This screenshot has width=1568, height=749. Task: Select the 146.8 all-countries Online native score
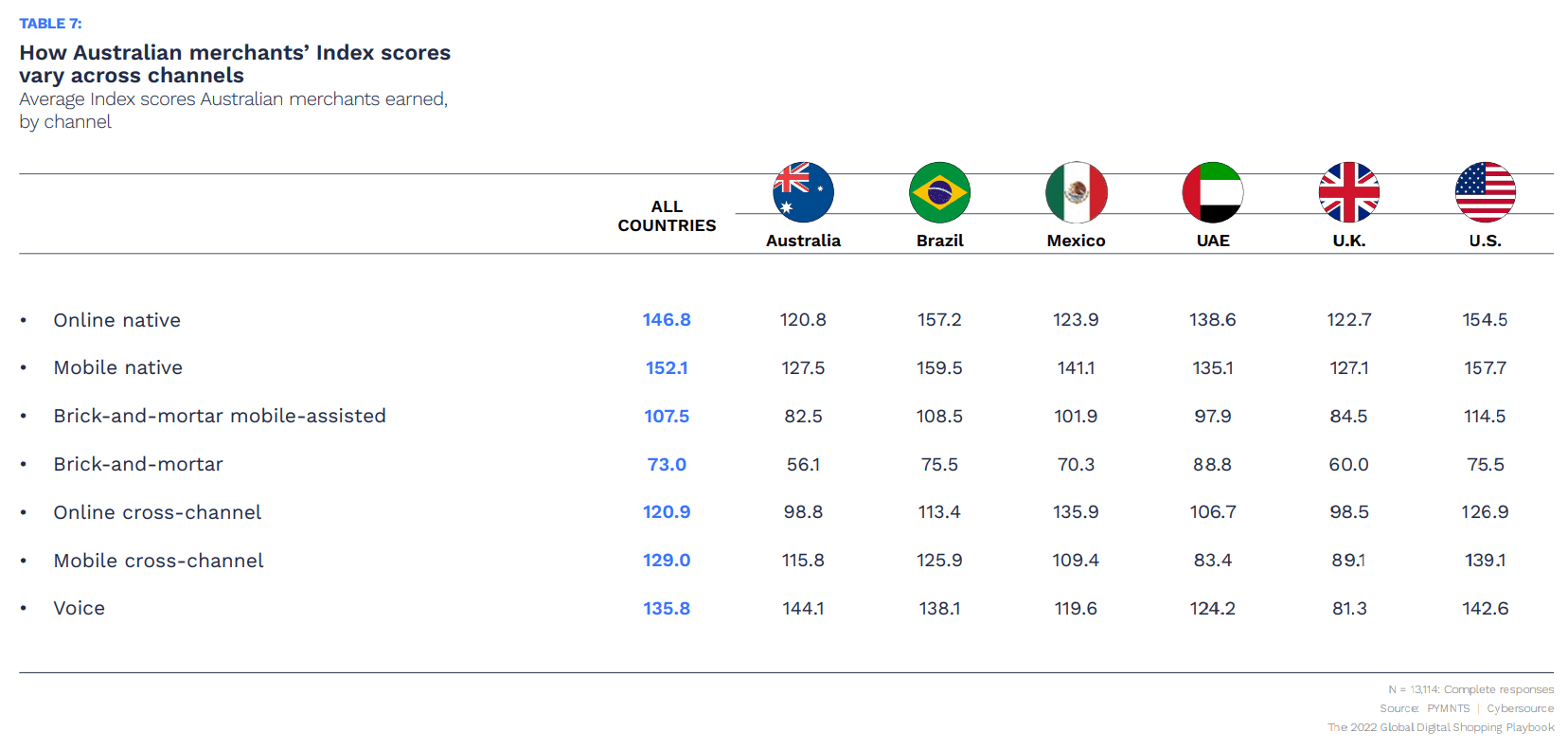click(667, 320)
